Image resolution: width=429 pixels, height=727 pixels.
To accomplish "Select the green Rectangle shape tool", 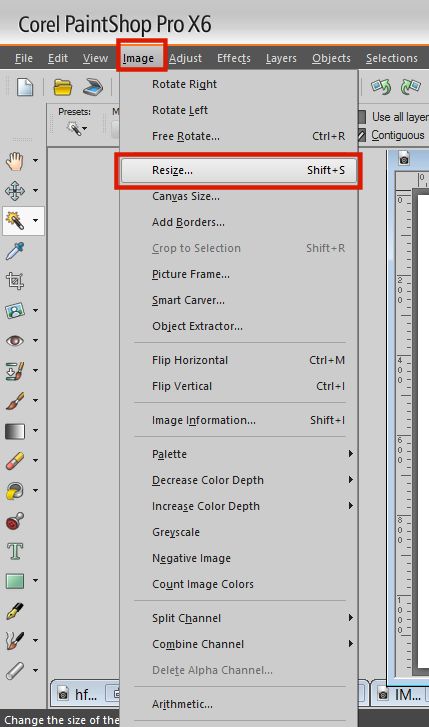I will click(15, 581).
